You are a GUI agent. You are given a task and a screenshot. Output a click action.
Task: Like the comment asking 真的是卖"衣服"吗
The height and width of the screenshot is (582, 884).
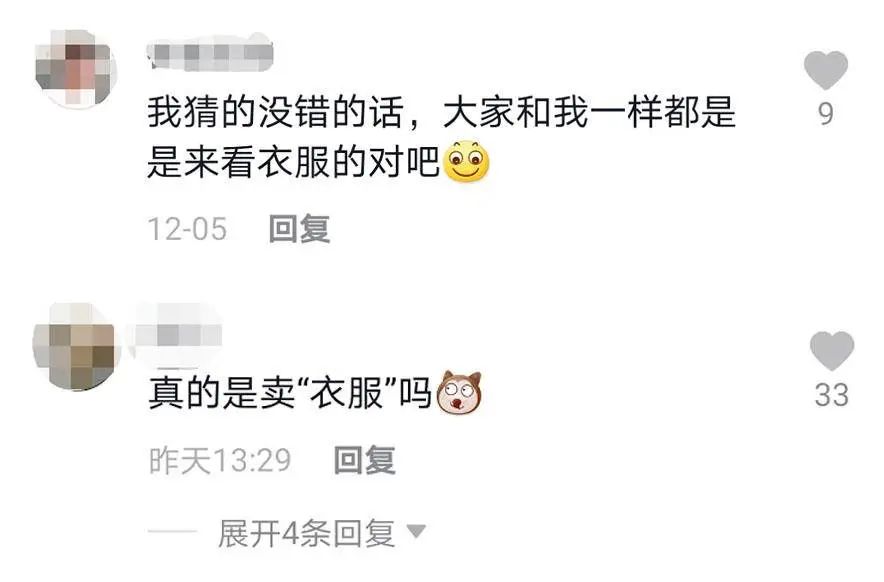[832, 350]
